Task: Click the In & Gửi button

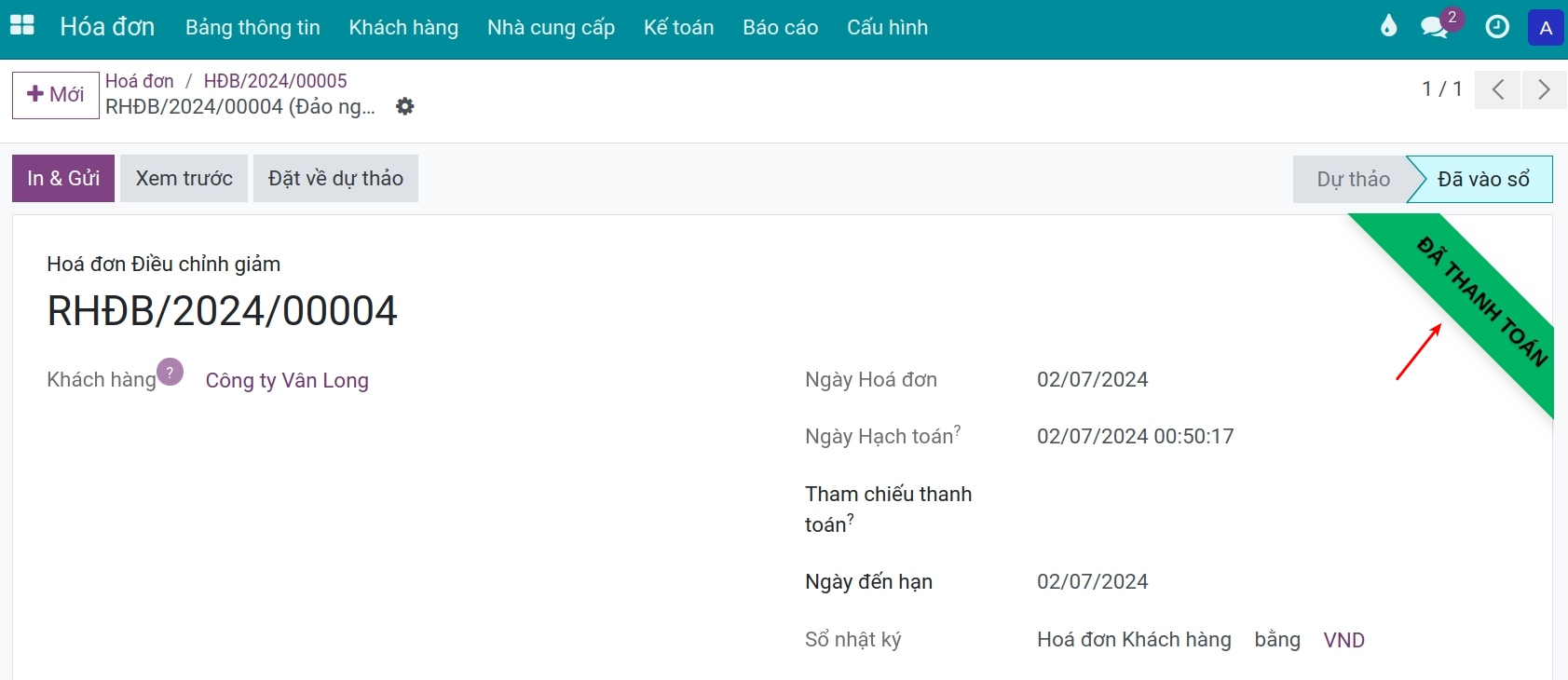Action: [63, 178]
